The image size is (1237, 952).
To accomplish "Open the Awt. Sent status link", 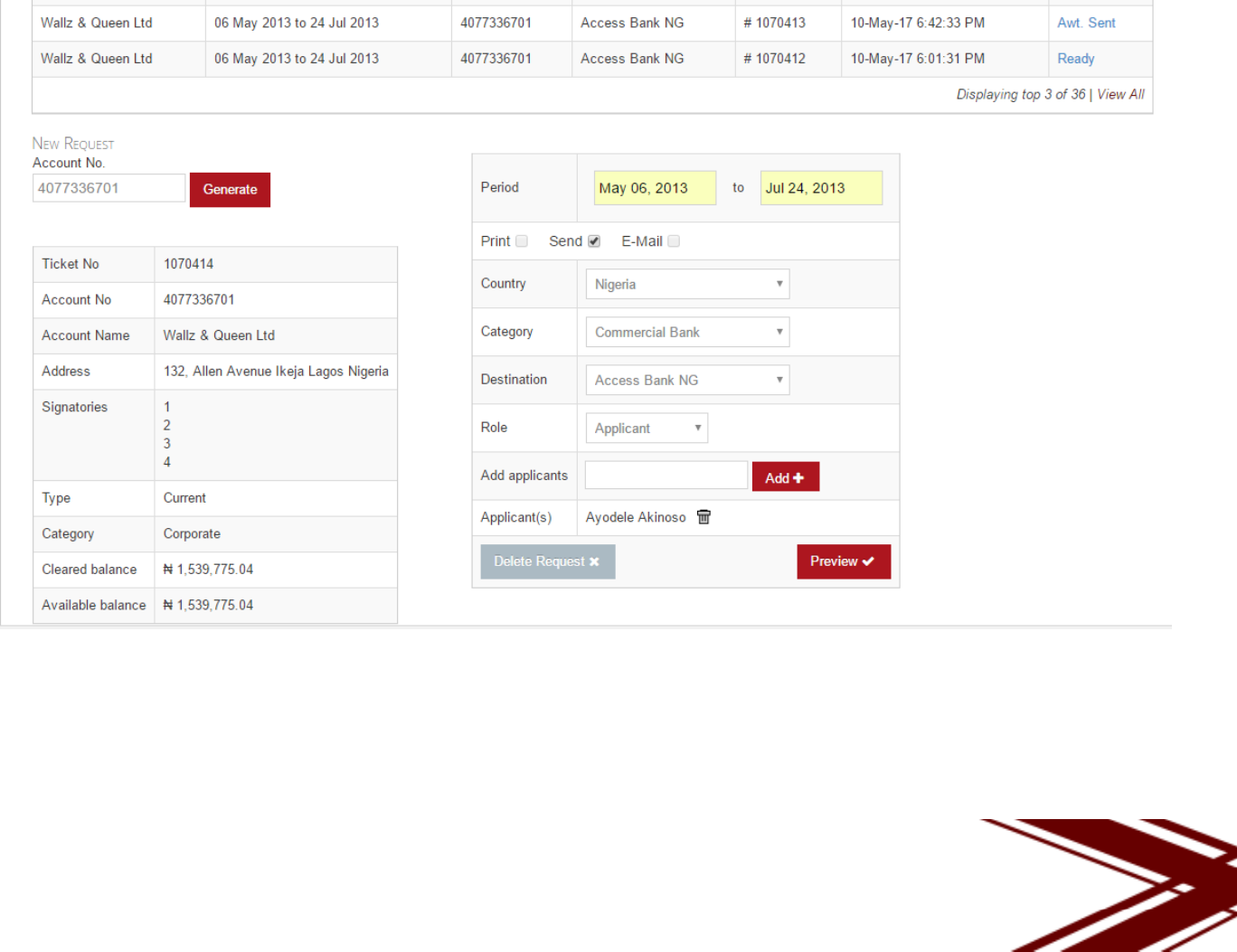I will click(x=1086, y=23).
